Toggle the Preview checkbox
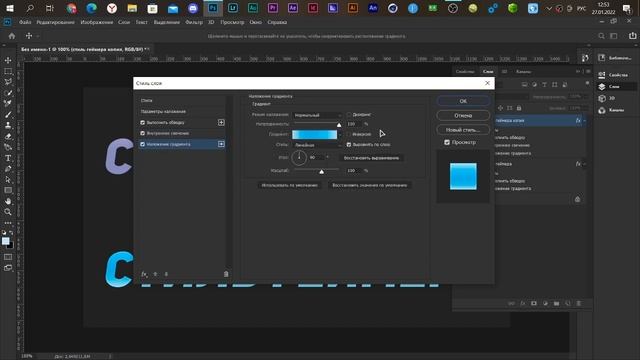The height and width of the screenshot is (360, 640). coord(447,142)
